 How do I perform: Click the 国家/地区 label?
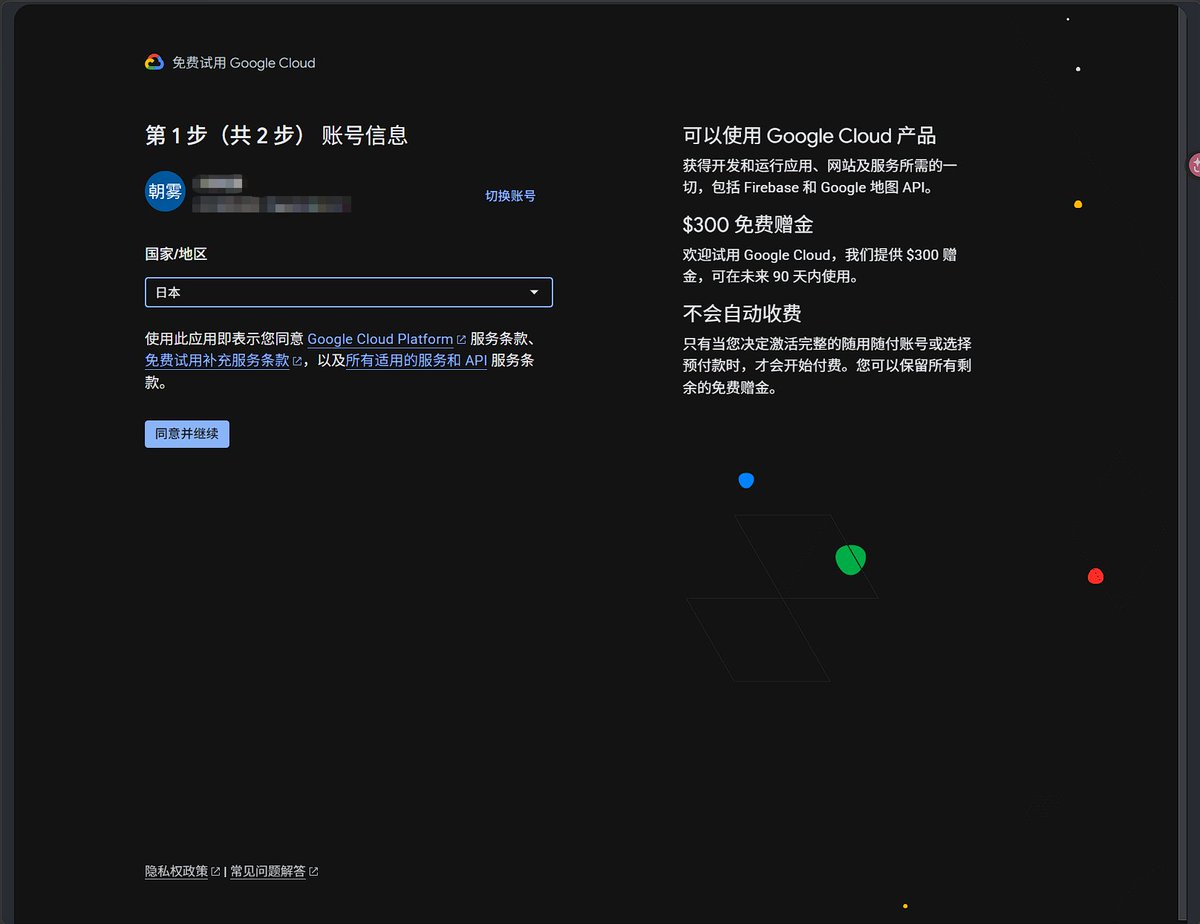tap(176, 254)
